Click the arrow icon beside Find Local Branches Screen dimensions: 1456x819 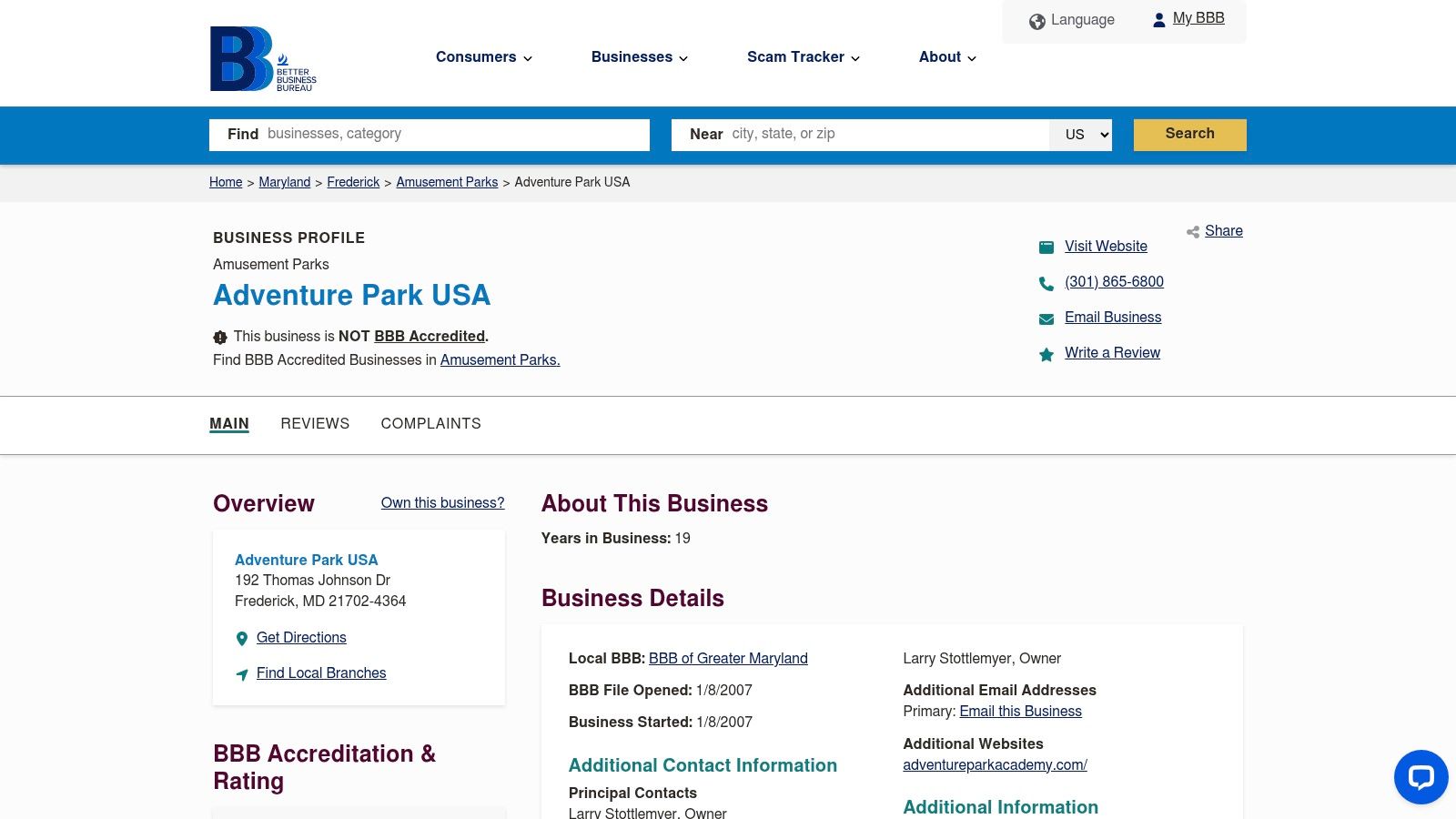click(x=242, y=674)
